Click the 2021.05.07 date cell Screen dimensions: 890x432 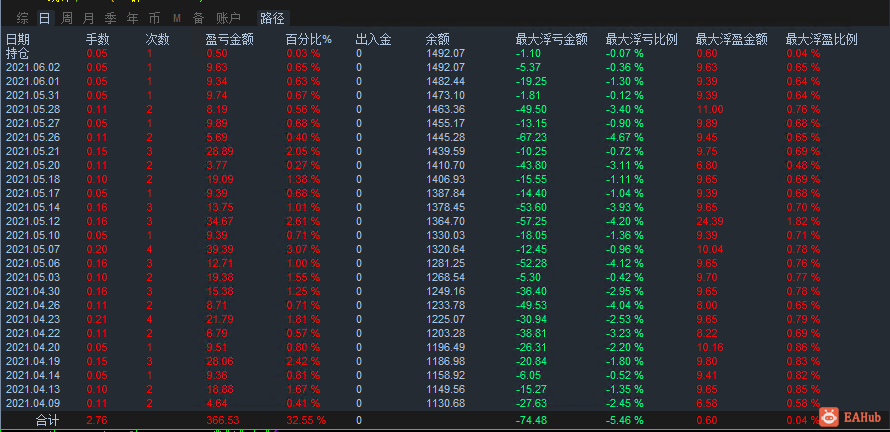tap(32, 249)
